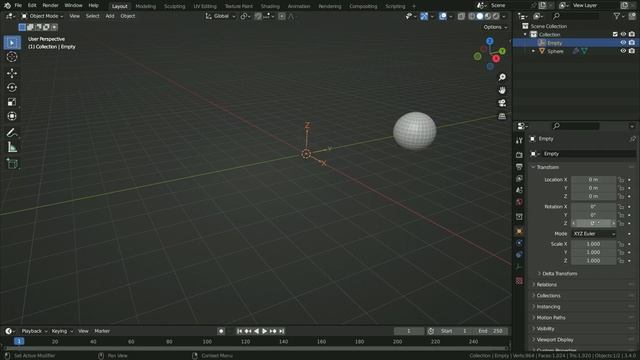
Task: Lock Scale X padlock
Action: pyautogui.click(x=621, y=244)
